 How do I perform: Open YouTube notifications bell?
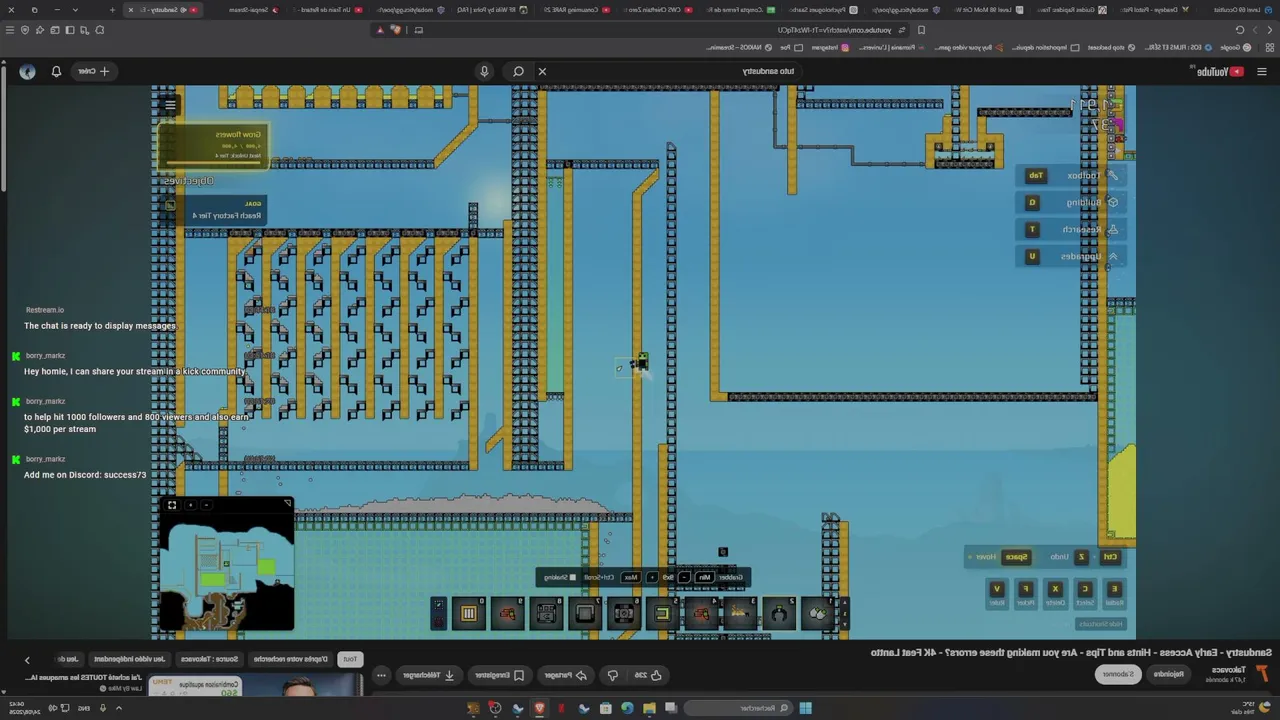point(56,71)
